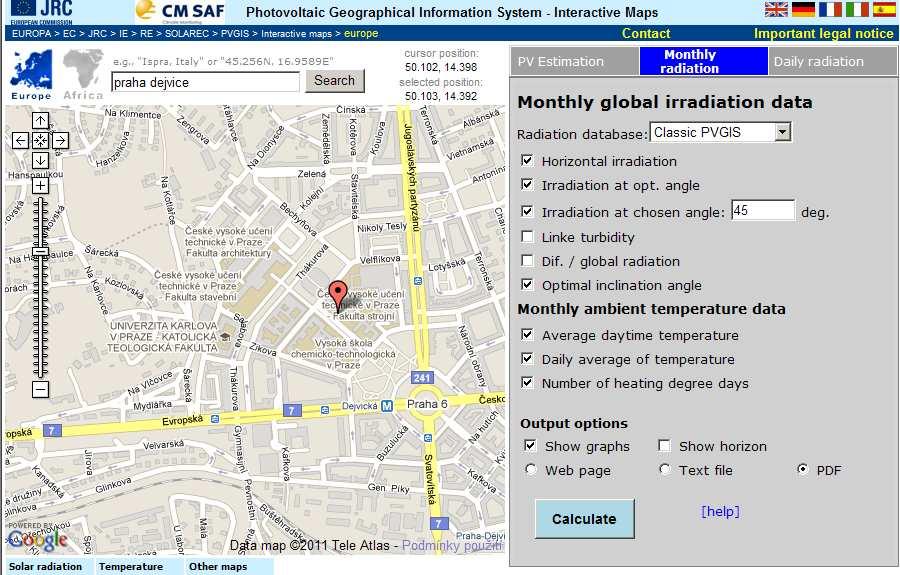Image resolution: width=900 pixels, height=575 pixels.
Task: Pan the map up with the arrow
Action: coord(40,121)
